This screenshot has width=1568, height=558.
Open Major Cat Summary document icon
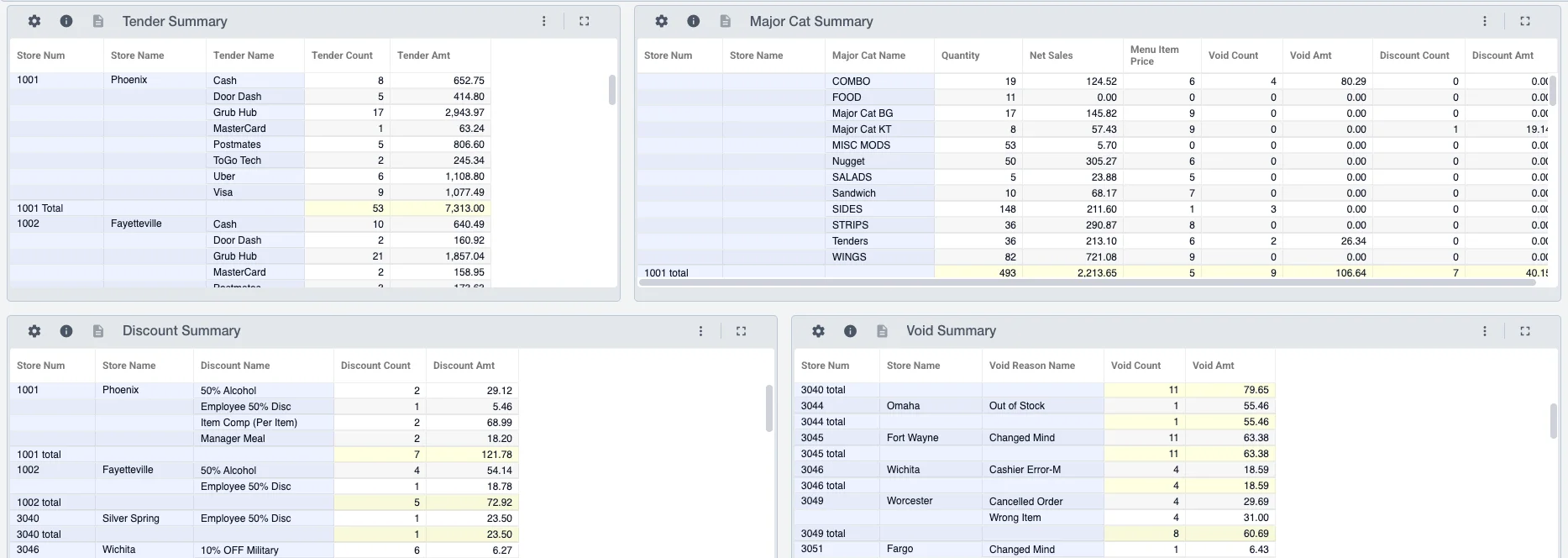pyautogui.click(x=726, y=21)
